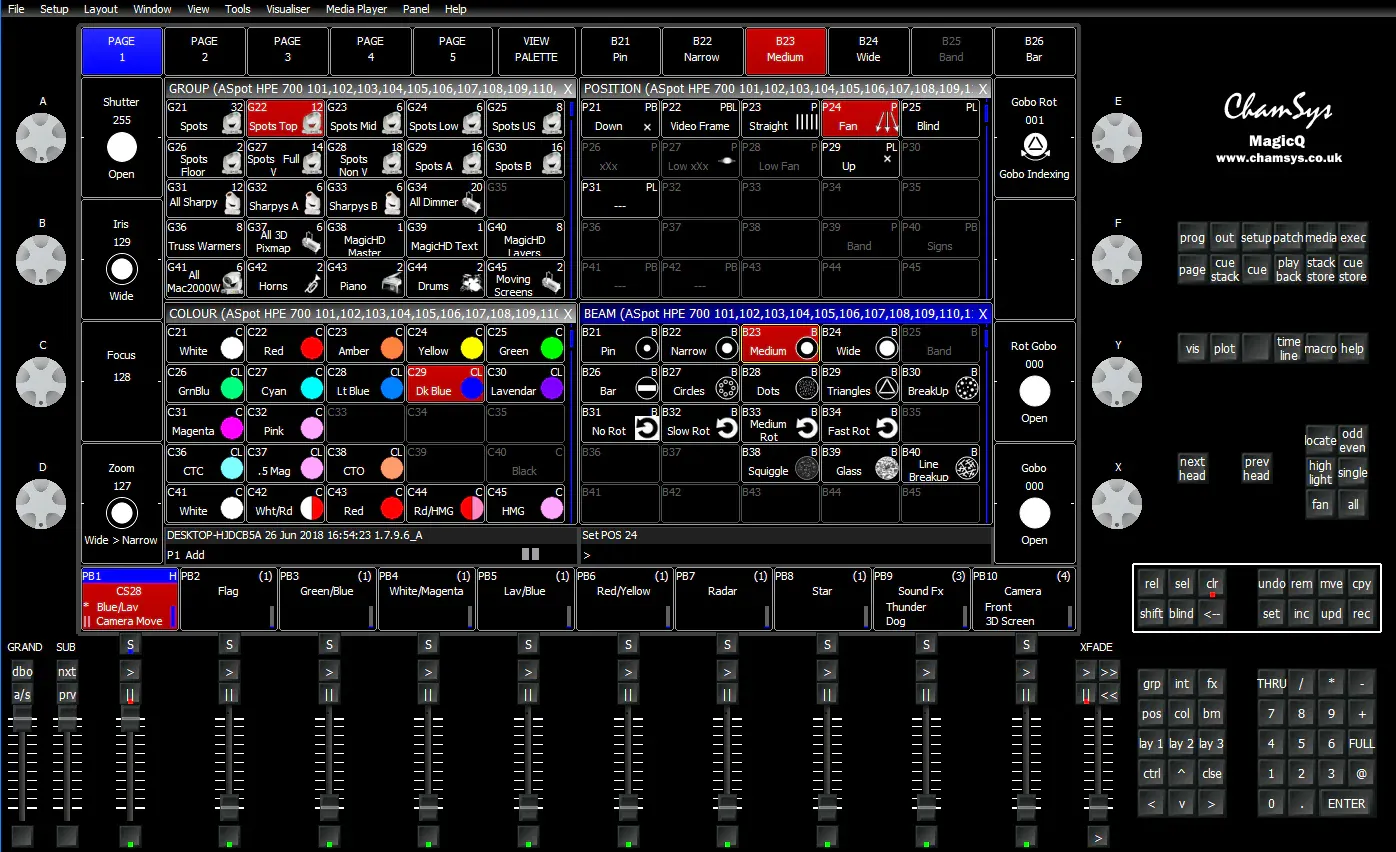Apply the No Rot beam palette B31
The image size is (1396, 852).
620,423
